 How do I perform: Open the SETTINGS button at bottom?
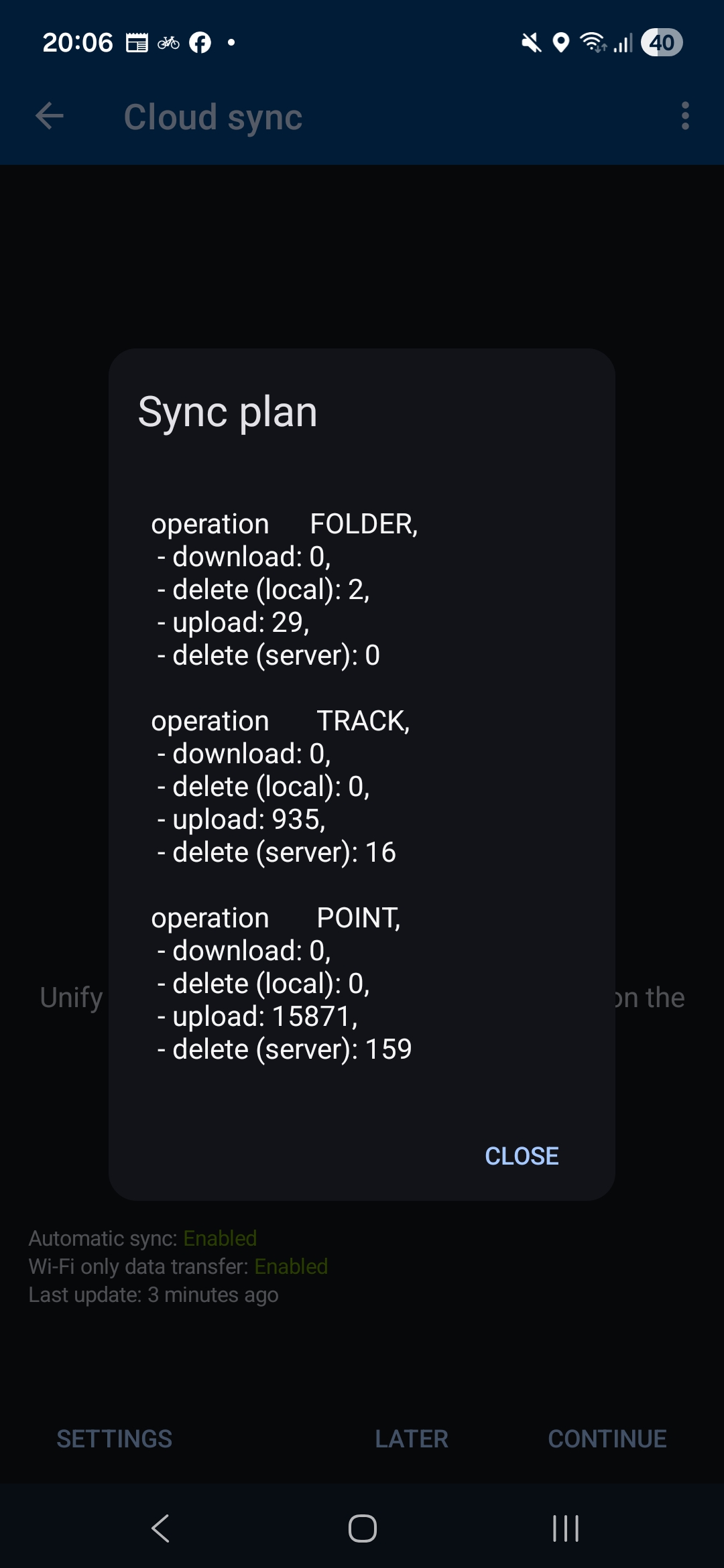(x=114, y=1439)
